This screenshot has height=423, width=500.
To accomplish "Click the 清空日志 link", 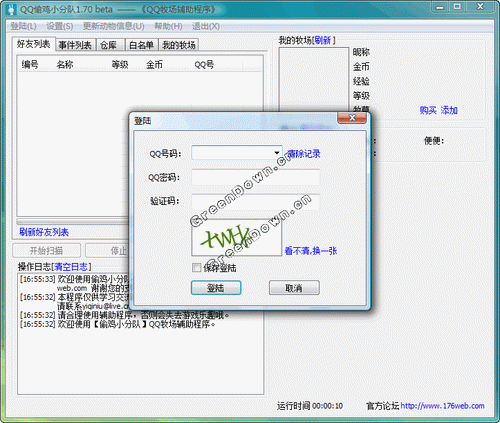I will pos(71,267).
